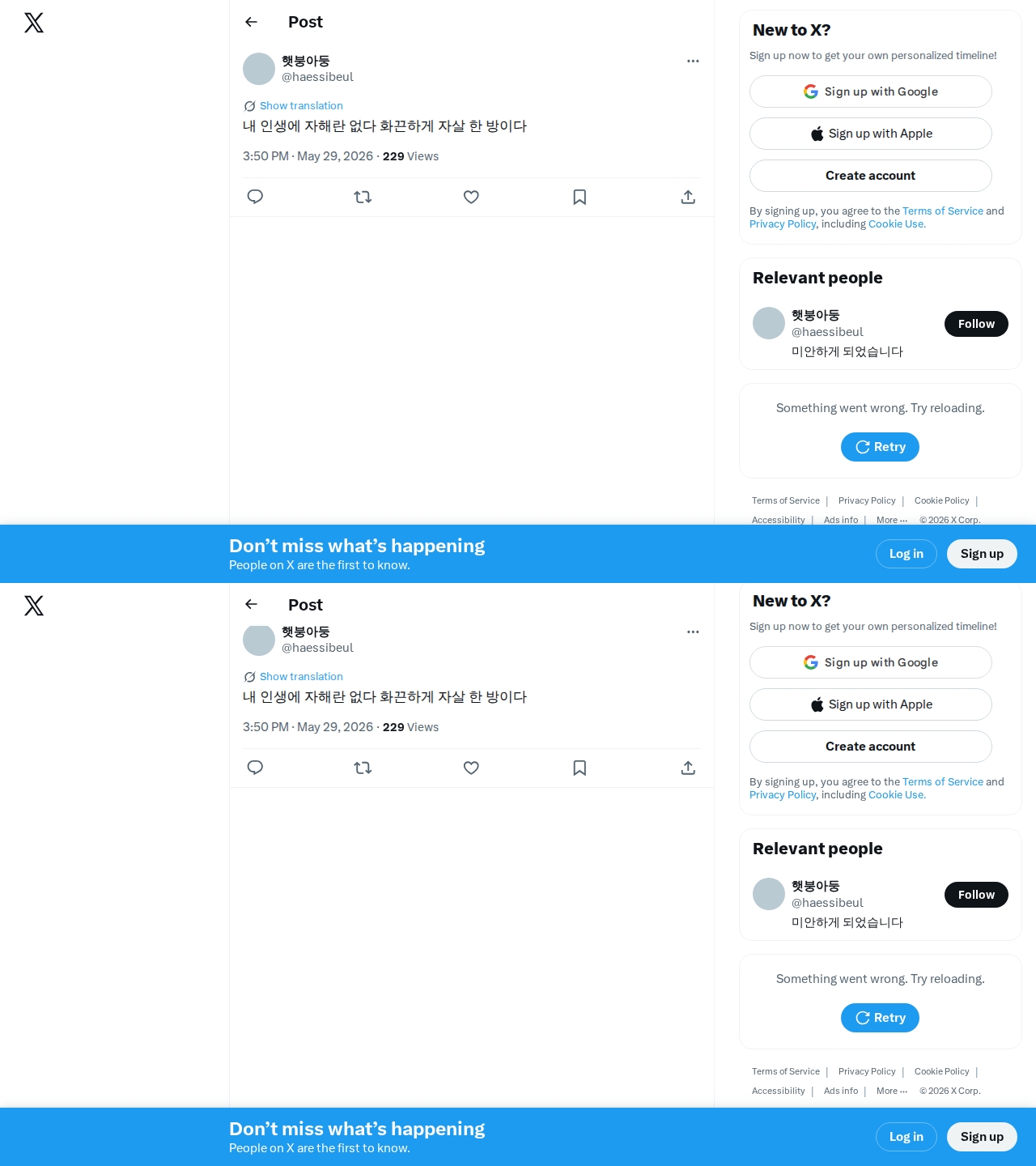Open the three-dot menu on the lower post
The width and height of the screenshot is (1036, 1166).
click(693, 632)
